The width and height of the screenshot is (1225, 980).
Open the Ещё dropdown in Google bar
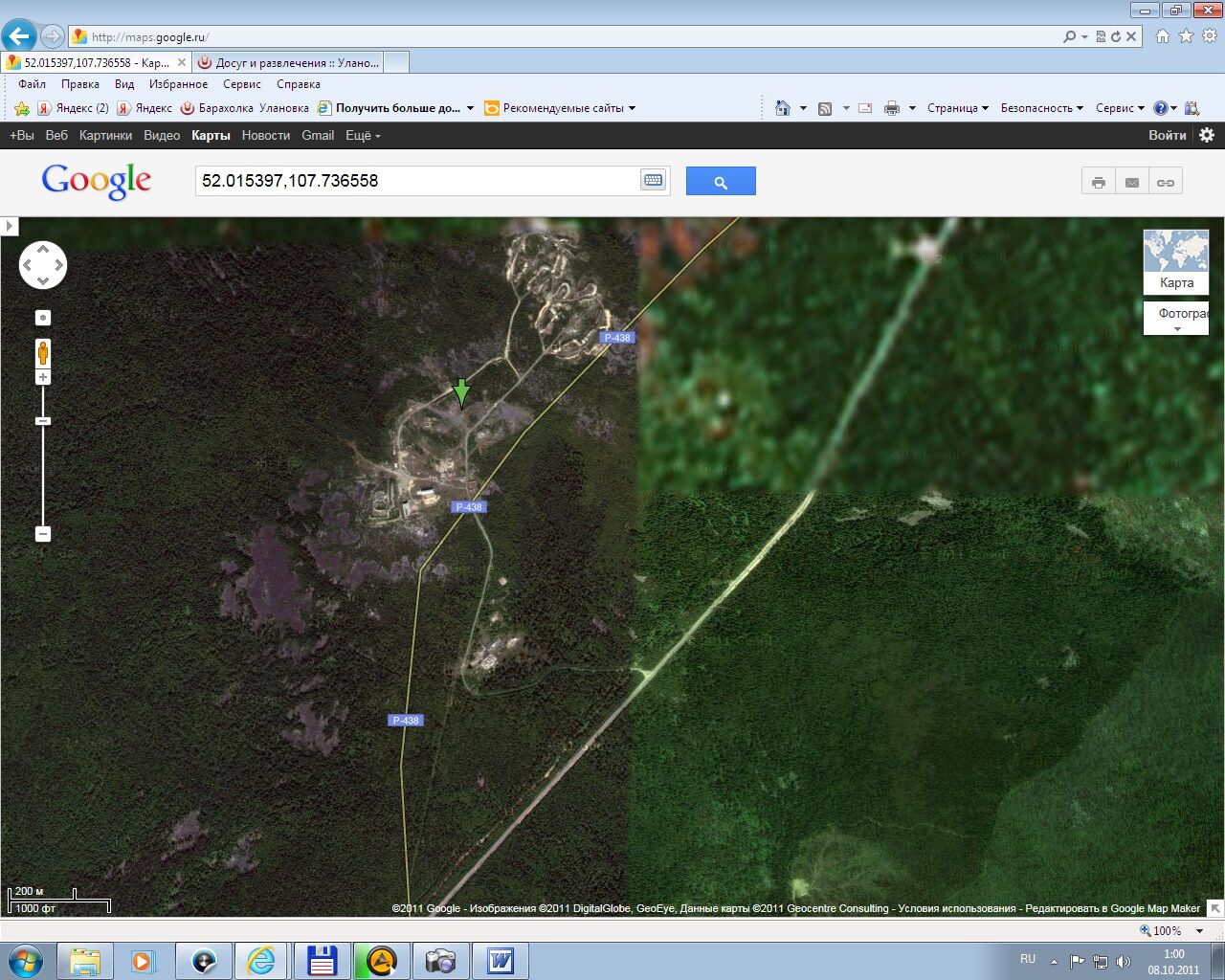(x=363, y=136)
